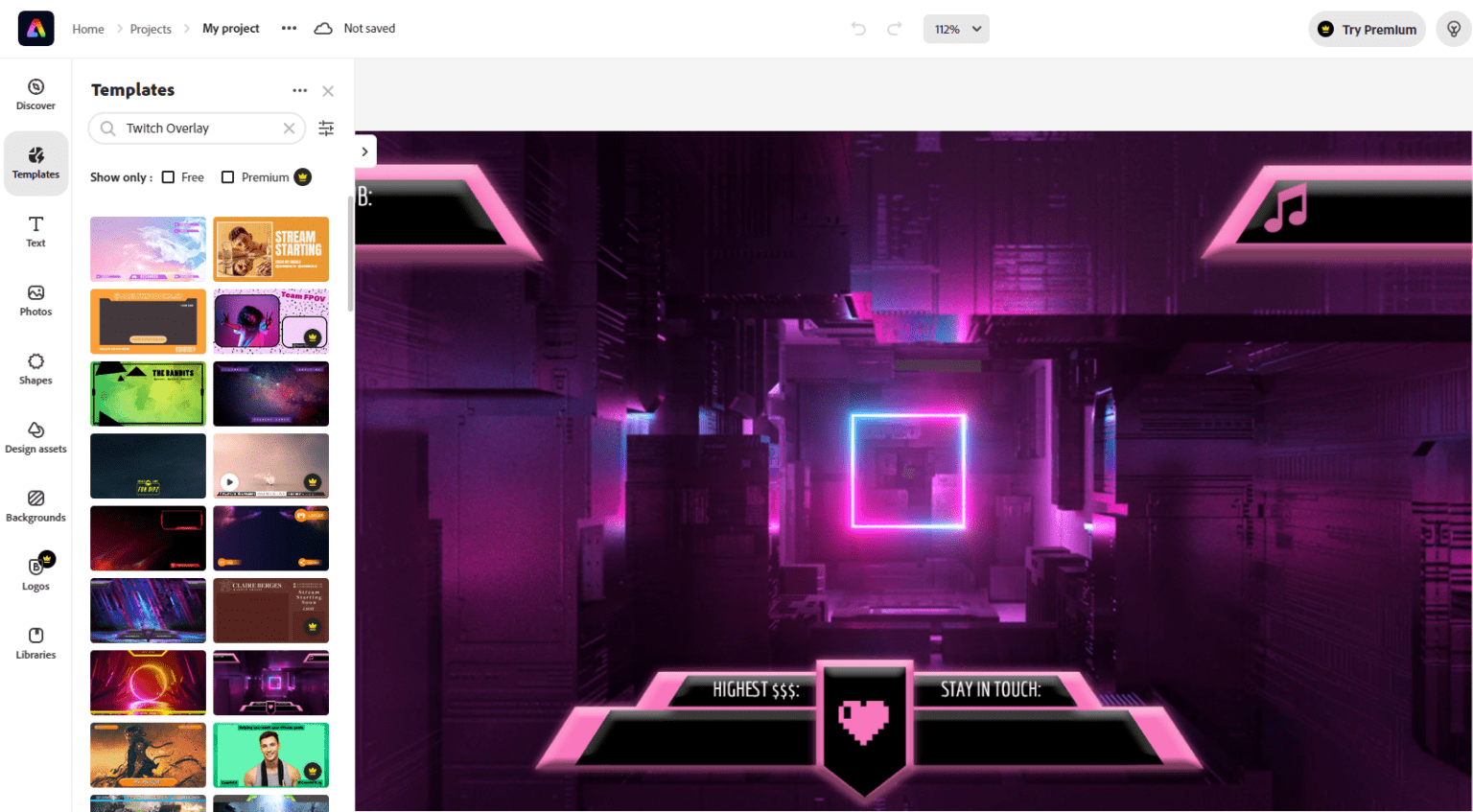Open the Discover panel

[35, 92]
